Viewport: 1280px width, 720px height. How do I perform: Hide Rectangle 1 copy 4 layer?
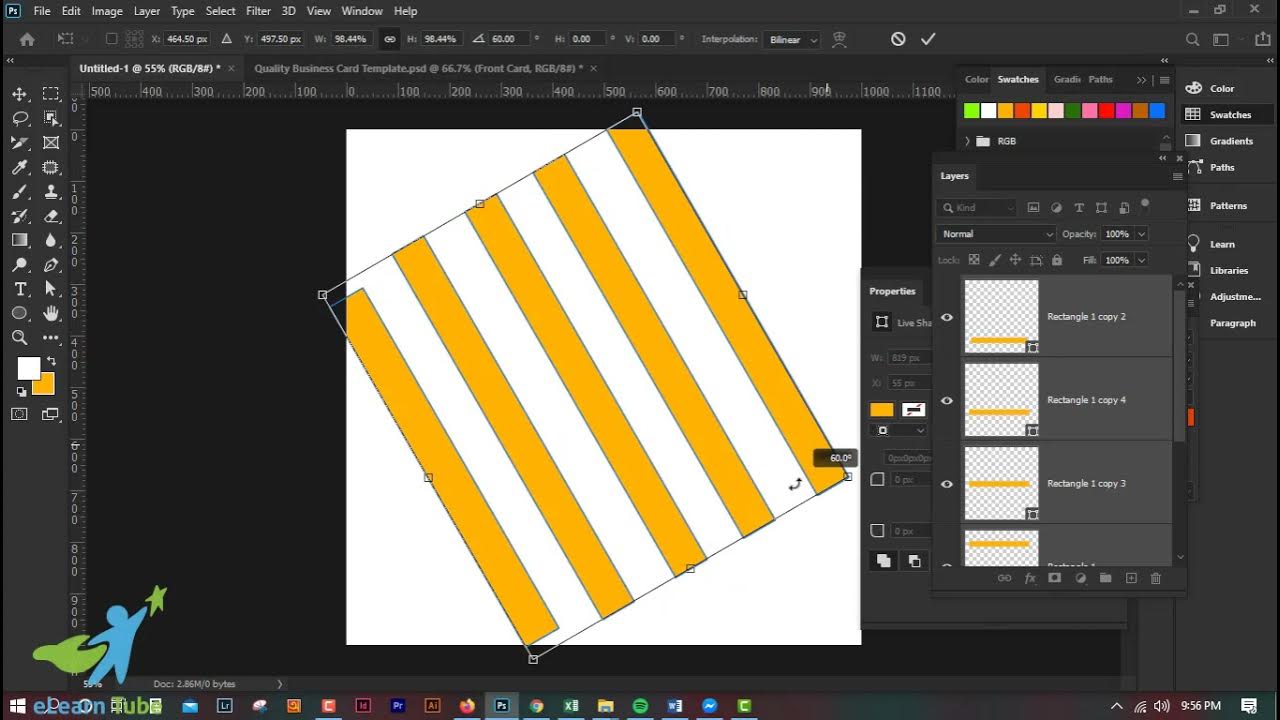click(947, 400)
